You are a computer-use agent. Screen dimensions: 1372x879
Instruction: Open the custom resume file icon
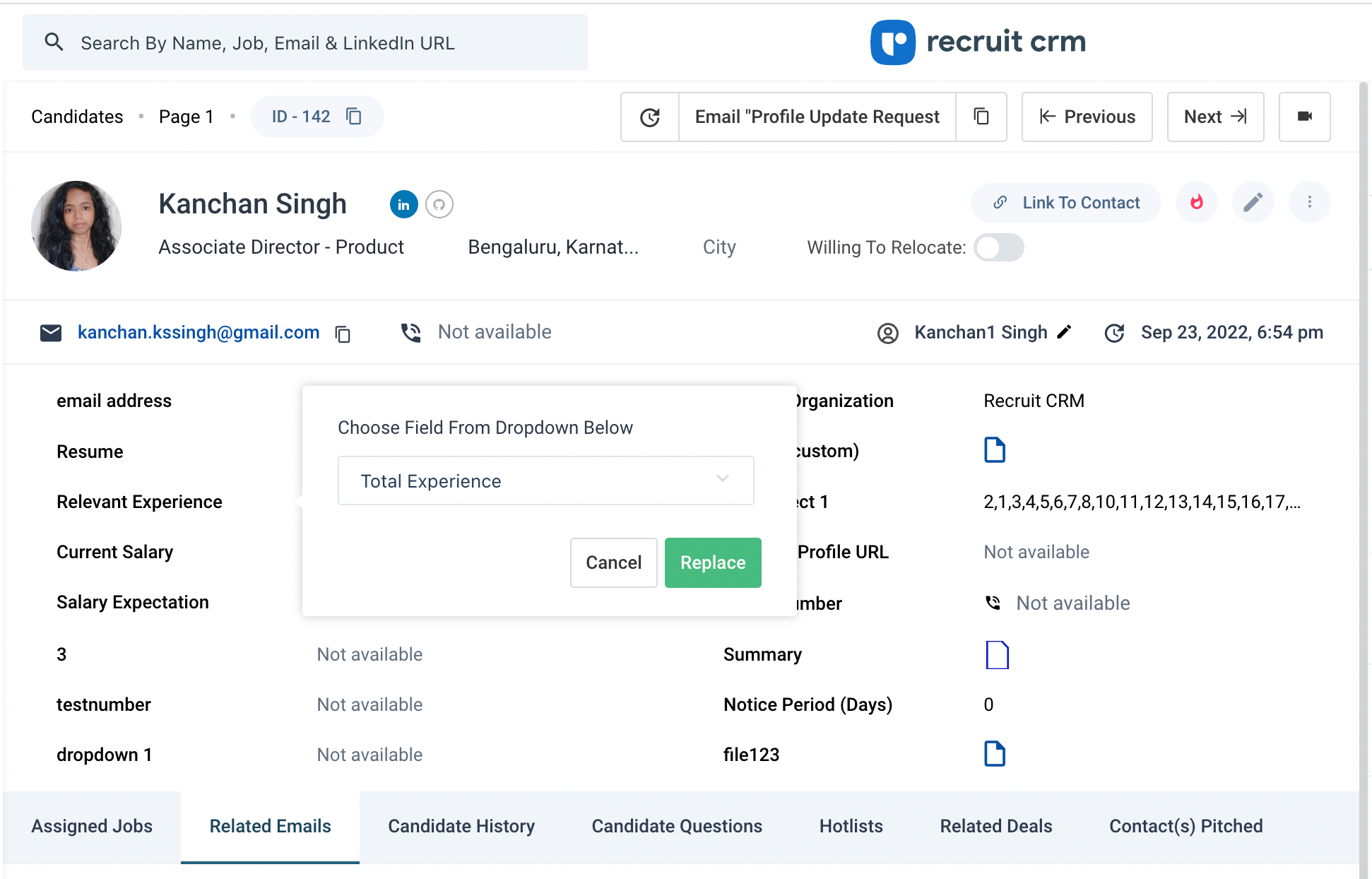[995, 450]
